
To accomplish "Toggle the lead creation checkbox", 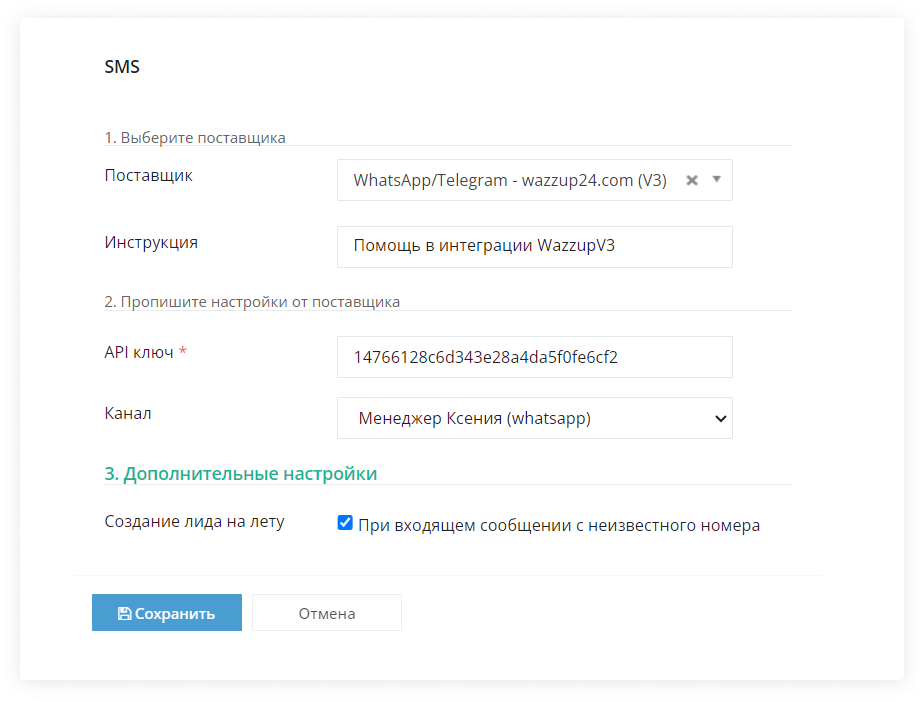I will tap(345, 523).
